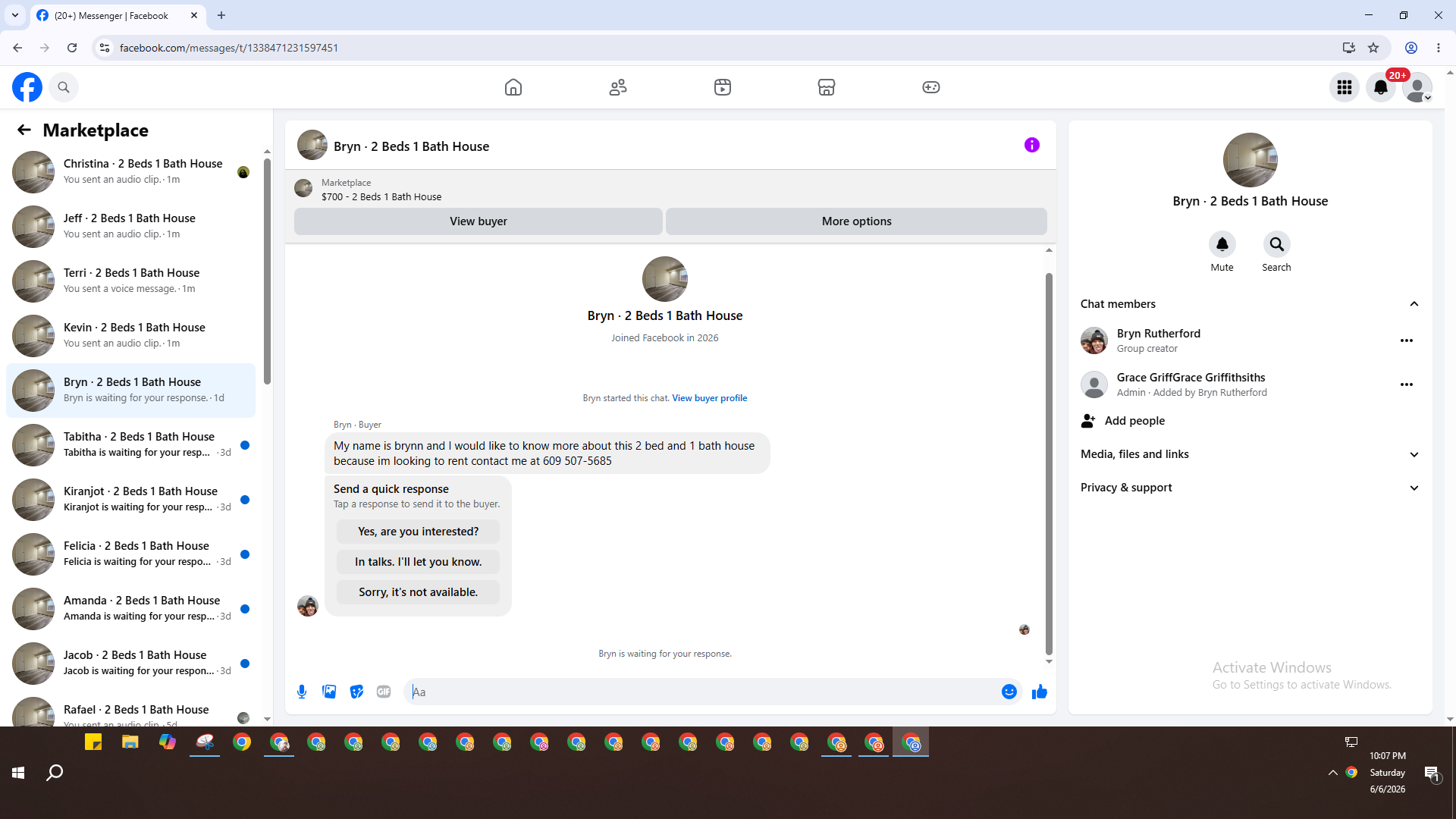Click the Add people label
The height and width of the screenshot is (819, 1456).
click(1134, 421)
